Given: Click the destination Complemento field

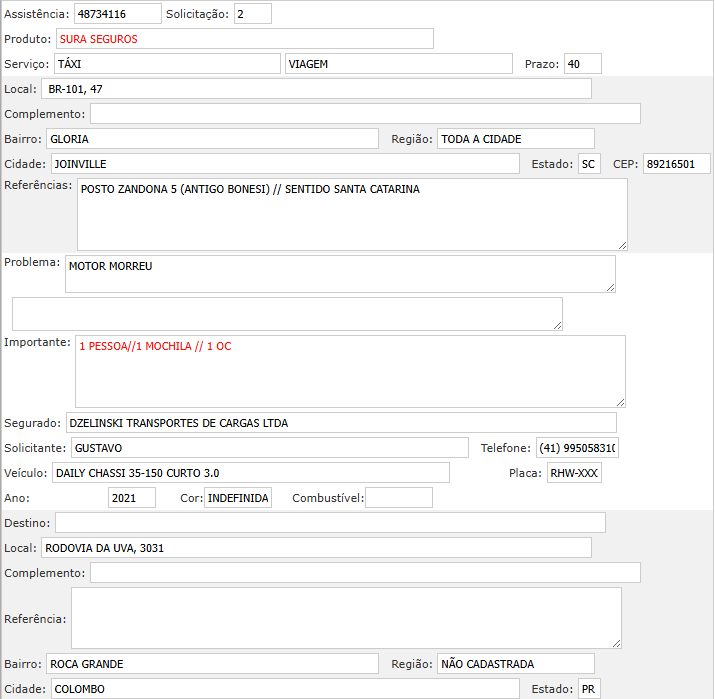Looking at the screenshot, I should (x=365, y=573).
